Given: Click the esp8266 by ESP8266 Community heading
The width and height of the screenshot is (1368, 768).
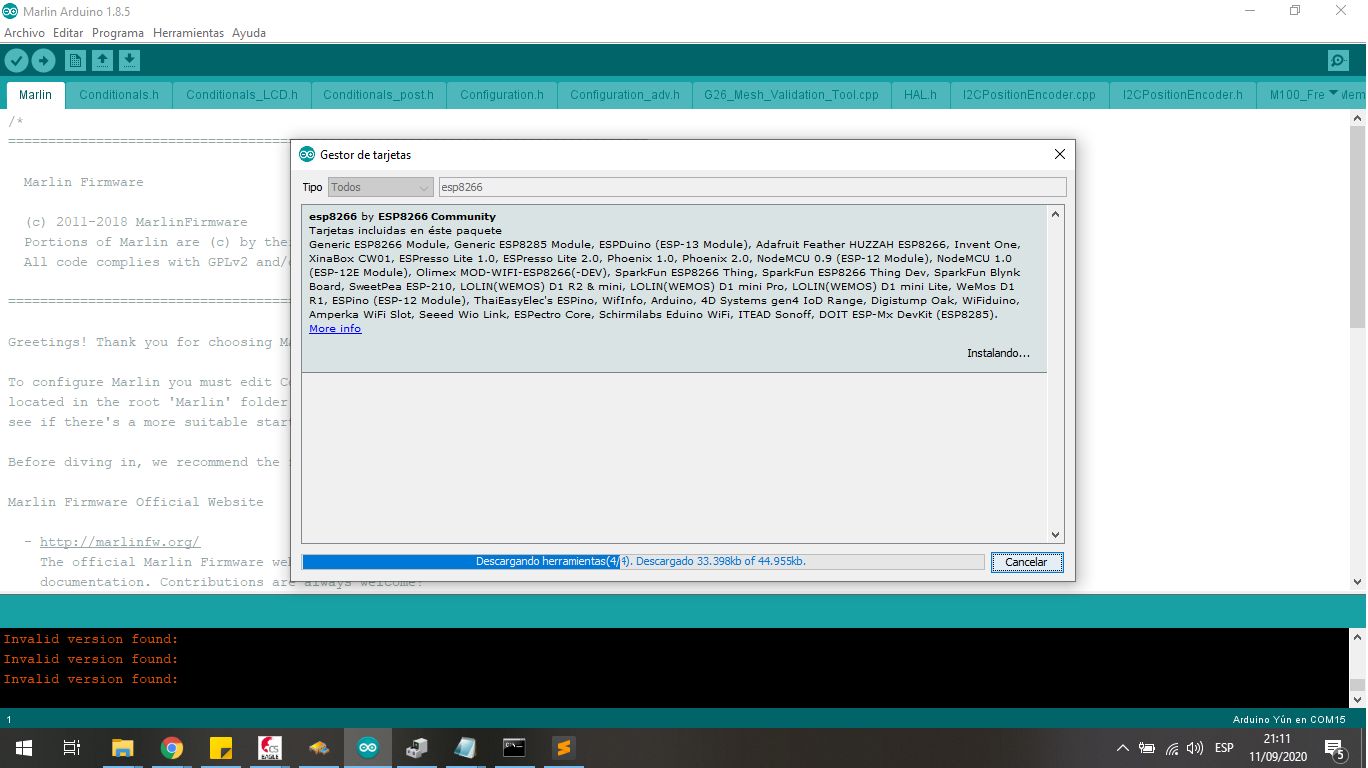Looking at the screenshot, I should pyautogui.click(x=402, y=216).
